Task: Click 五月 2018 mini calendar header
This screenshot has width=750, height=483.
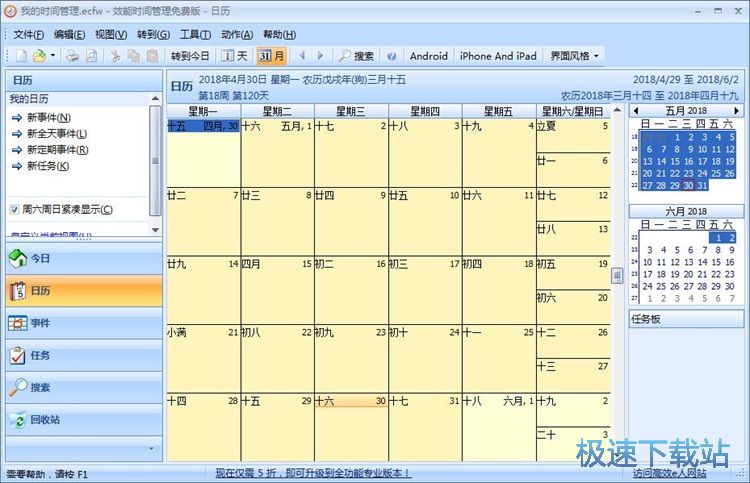Action: [x=686, y=110]
